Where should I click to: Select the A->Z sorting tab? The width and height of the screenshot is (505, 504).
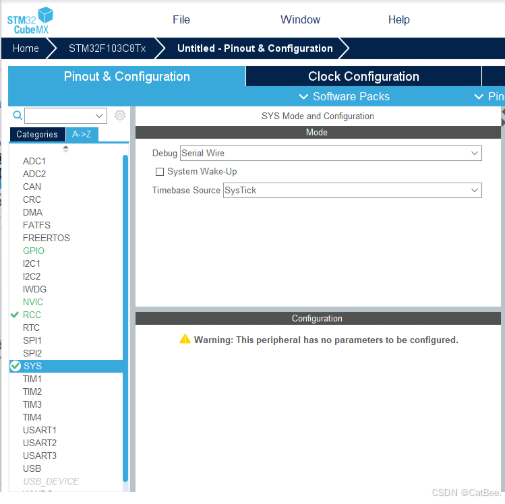point(82,134)
